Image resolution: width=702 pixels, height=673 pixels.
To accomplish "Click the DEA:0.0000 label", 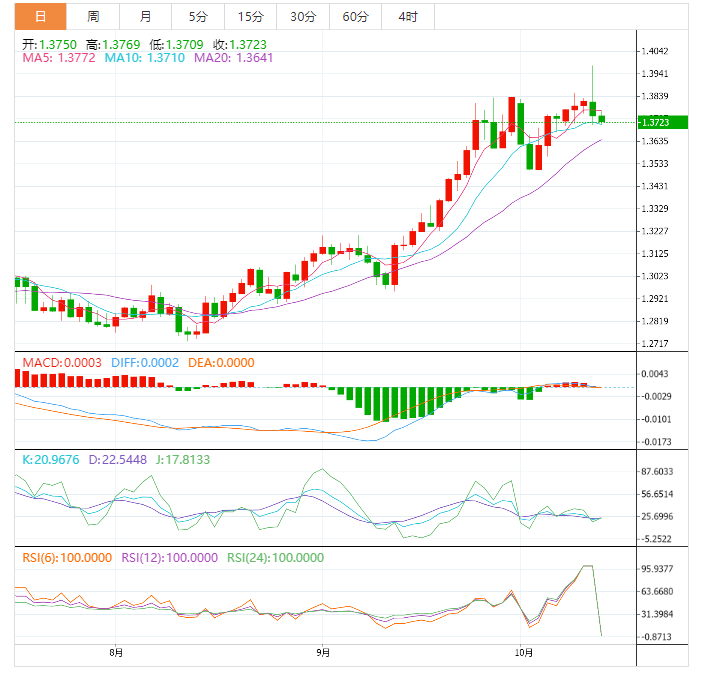I will click(221, 362).
